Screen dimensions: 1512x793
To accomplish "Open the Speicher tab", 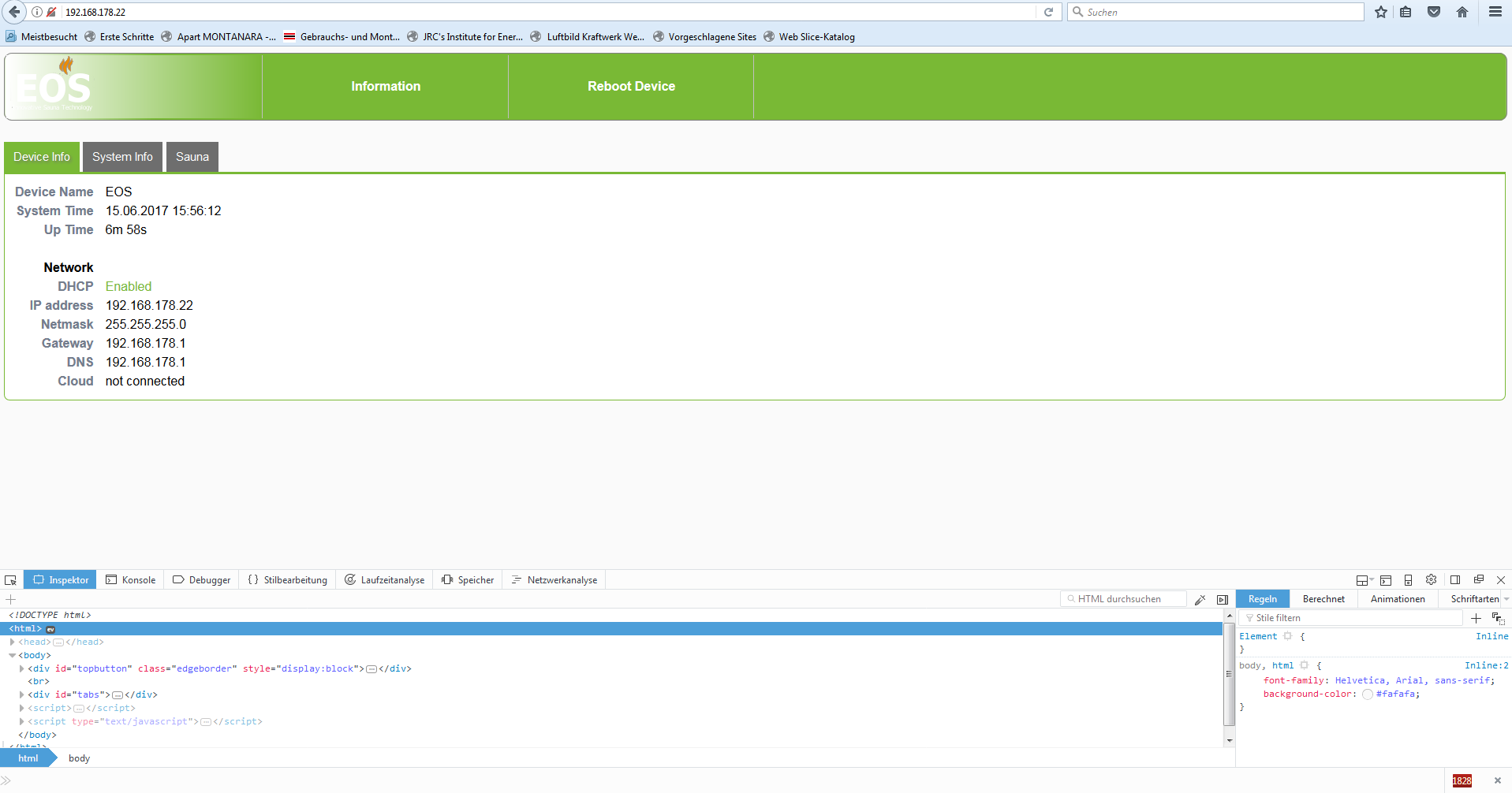I will (x=469, y=580).
